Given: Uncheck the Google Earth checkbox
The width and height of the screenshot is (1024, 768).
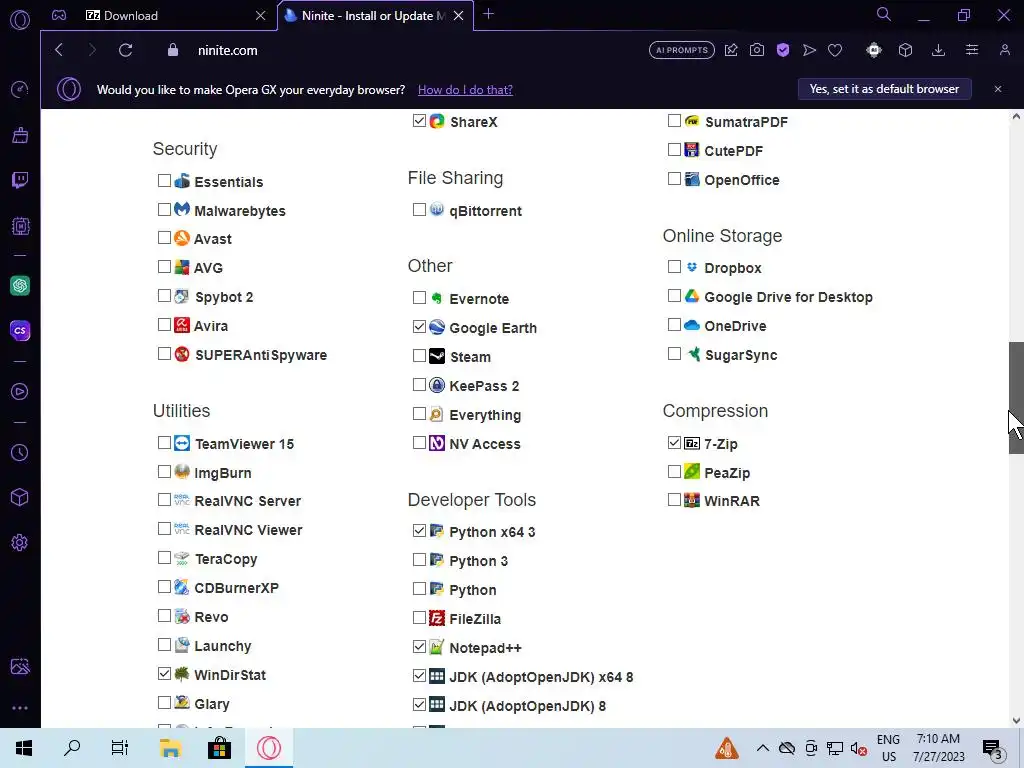Looking at the screenshot, I should pyautogui.click(x=419, y=327).
